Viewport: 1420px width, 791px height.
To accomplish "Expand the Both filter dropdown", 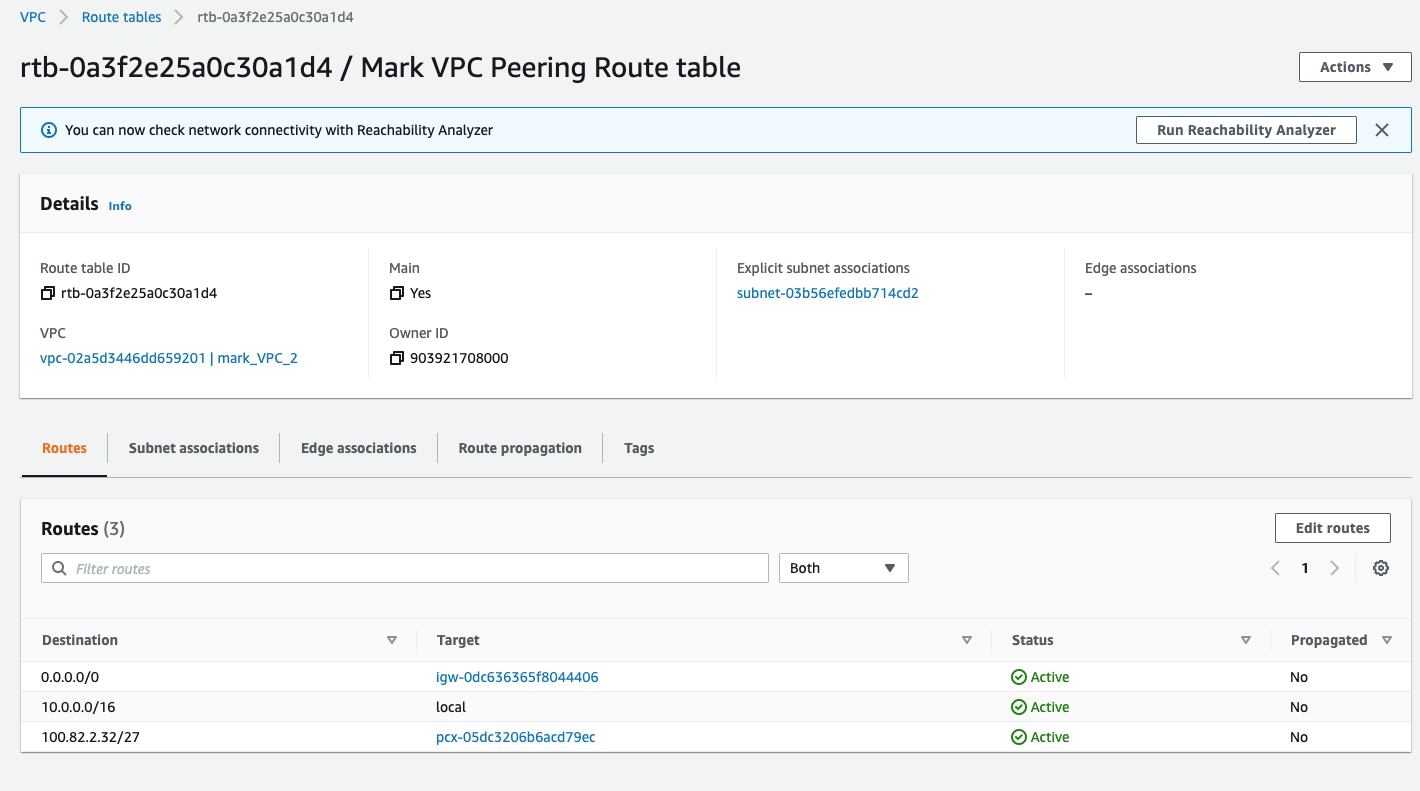I will click(x=843, y=568).
